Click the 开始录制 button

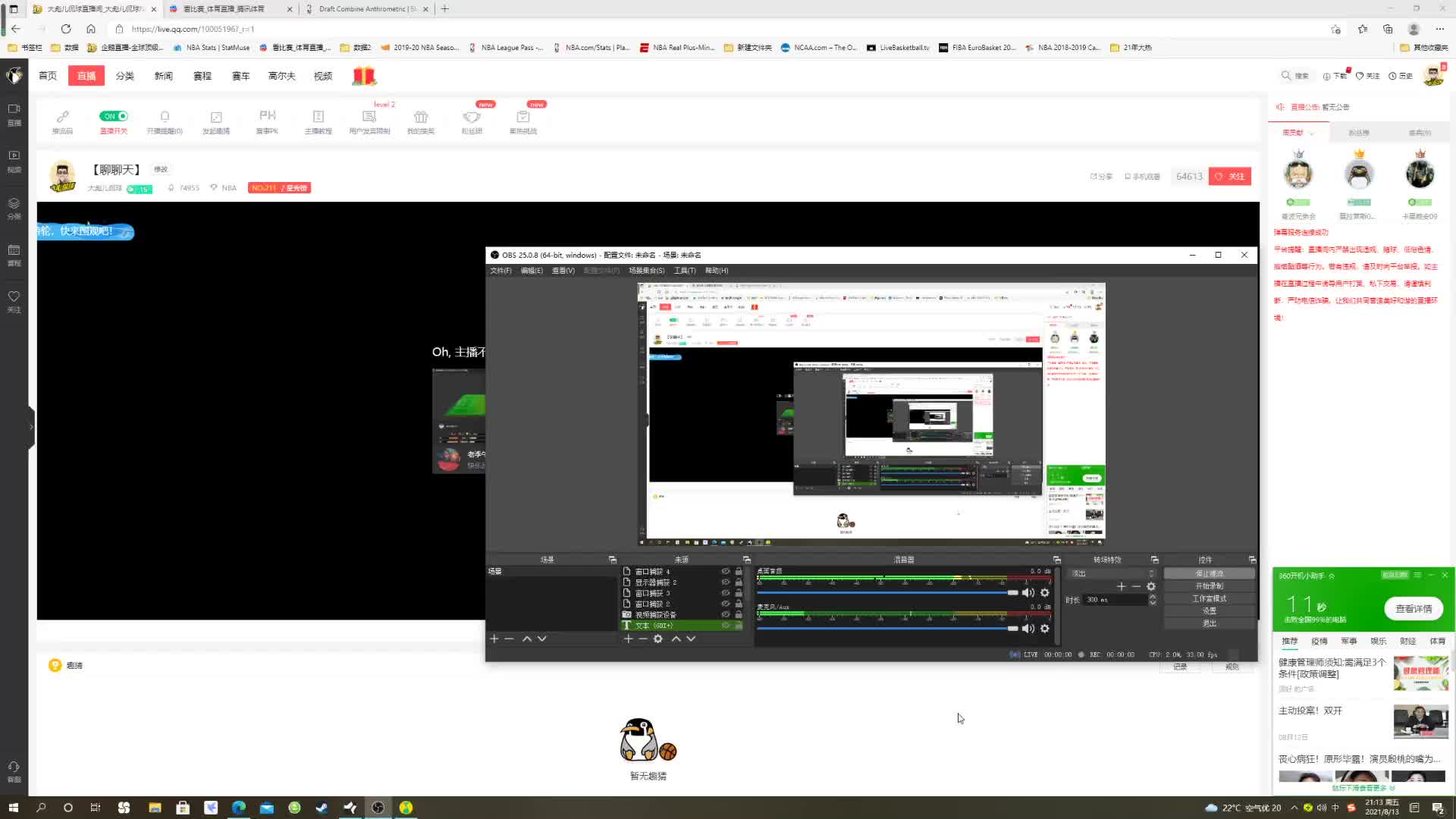coord(1209,585)
